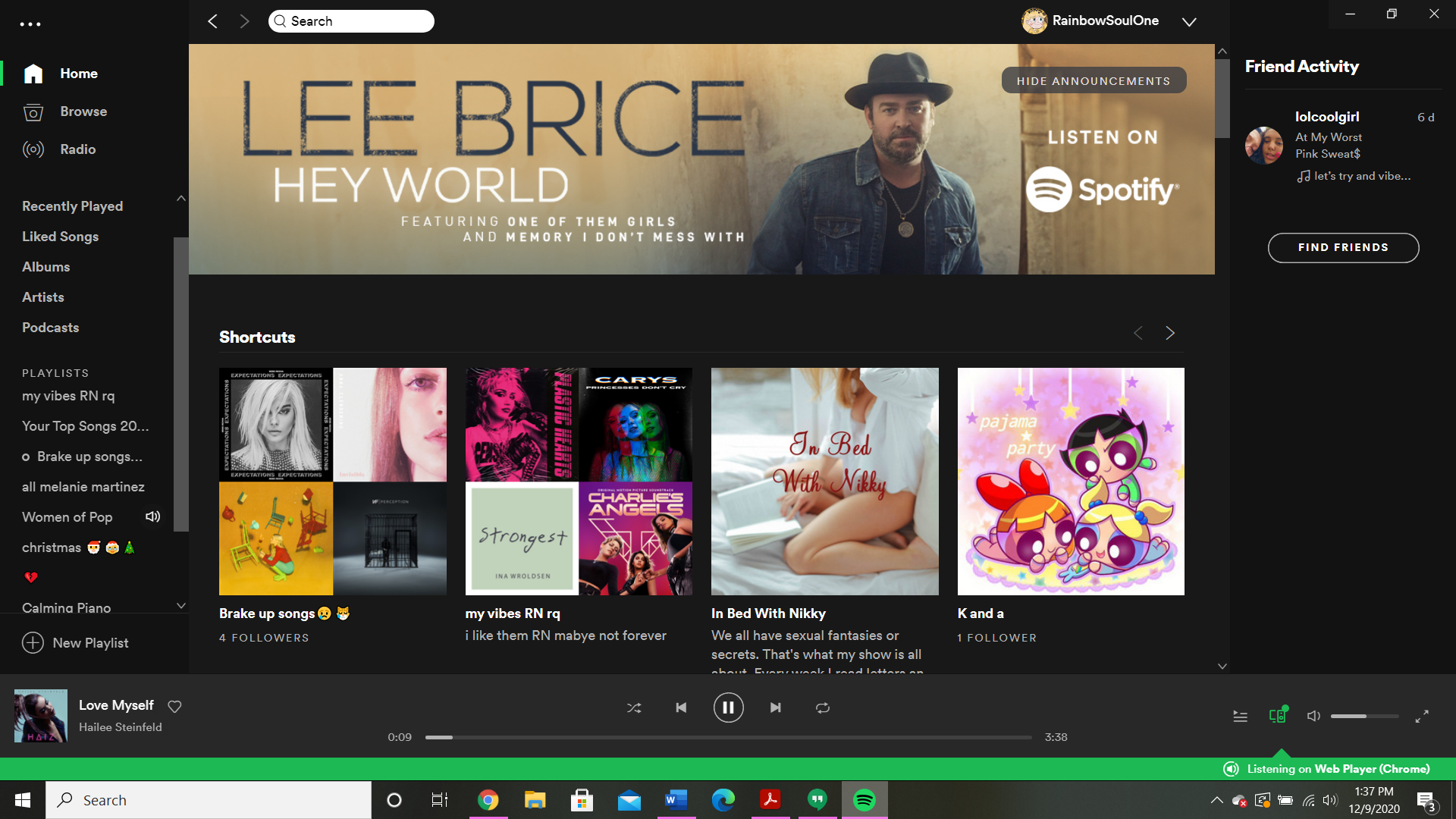The image size is (1456, 819).
Task: Open the play queue
Action: pos(1240,716)
